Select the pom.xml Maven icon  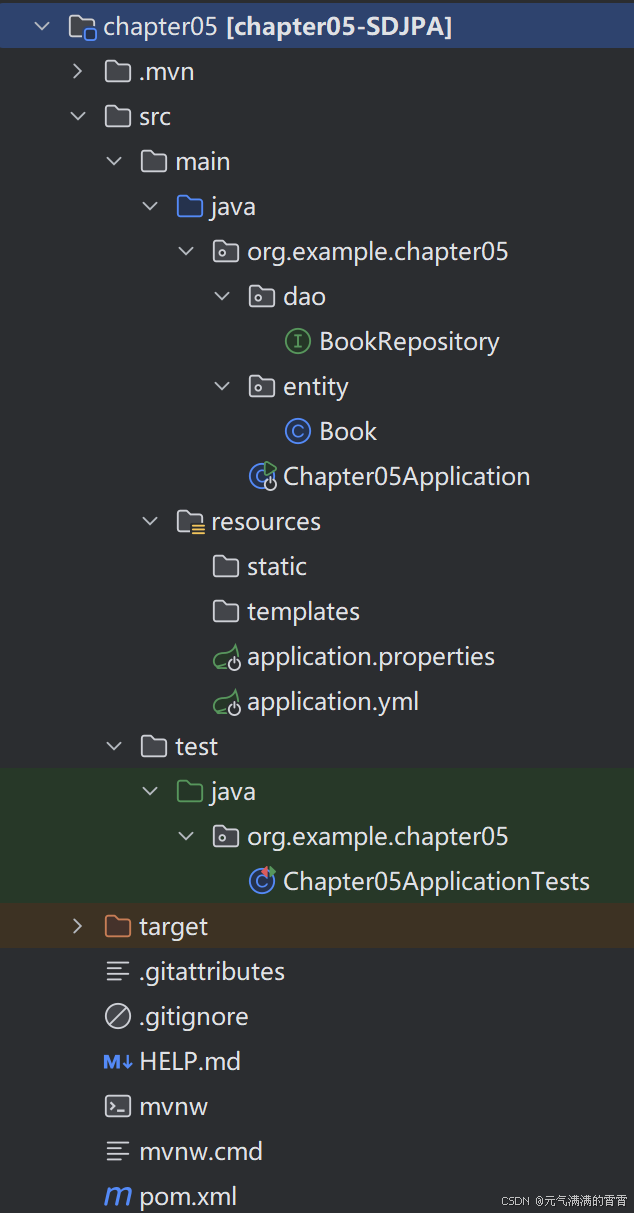(x=117, y=1196)
